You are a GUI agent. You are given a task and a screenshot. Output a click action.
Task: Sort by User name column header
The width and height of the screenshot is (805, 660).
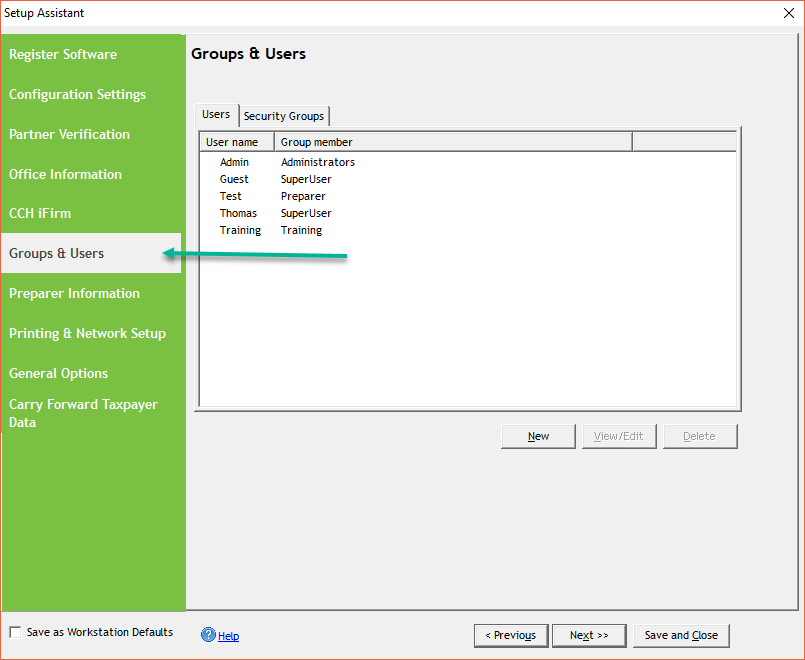(x=237, y=142)
